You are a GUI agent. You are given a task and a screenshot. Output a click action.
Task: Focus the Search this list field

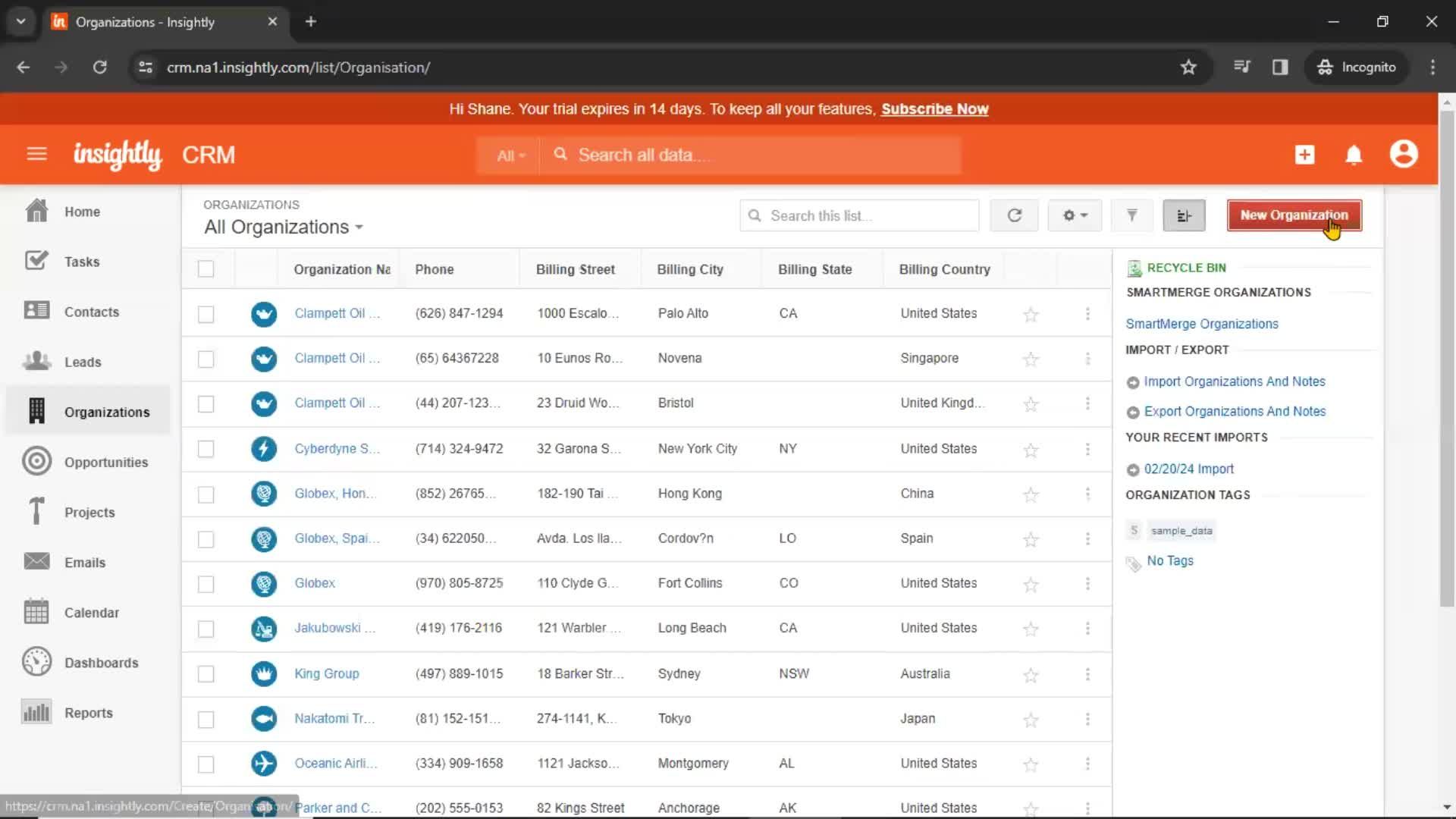coord(860,216)
